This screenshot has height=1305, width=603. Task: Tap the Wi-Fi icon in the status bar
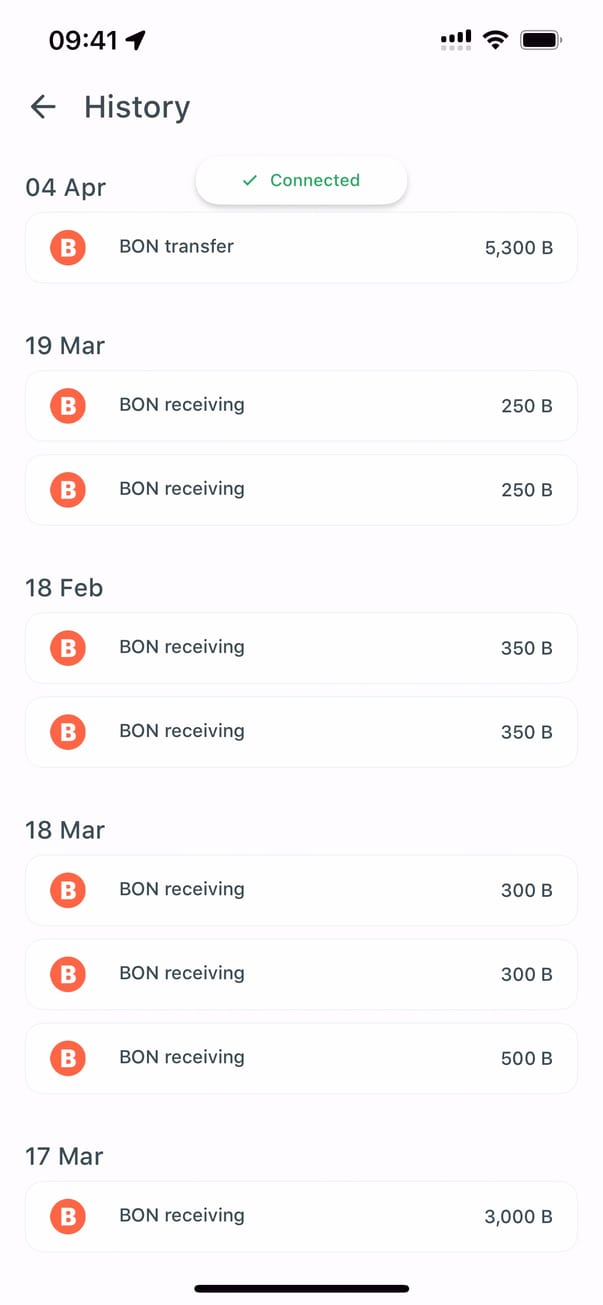495,40
